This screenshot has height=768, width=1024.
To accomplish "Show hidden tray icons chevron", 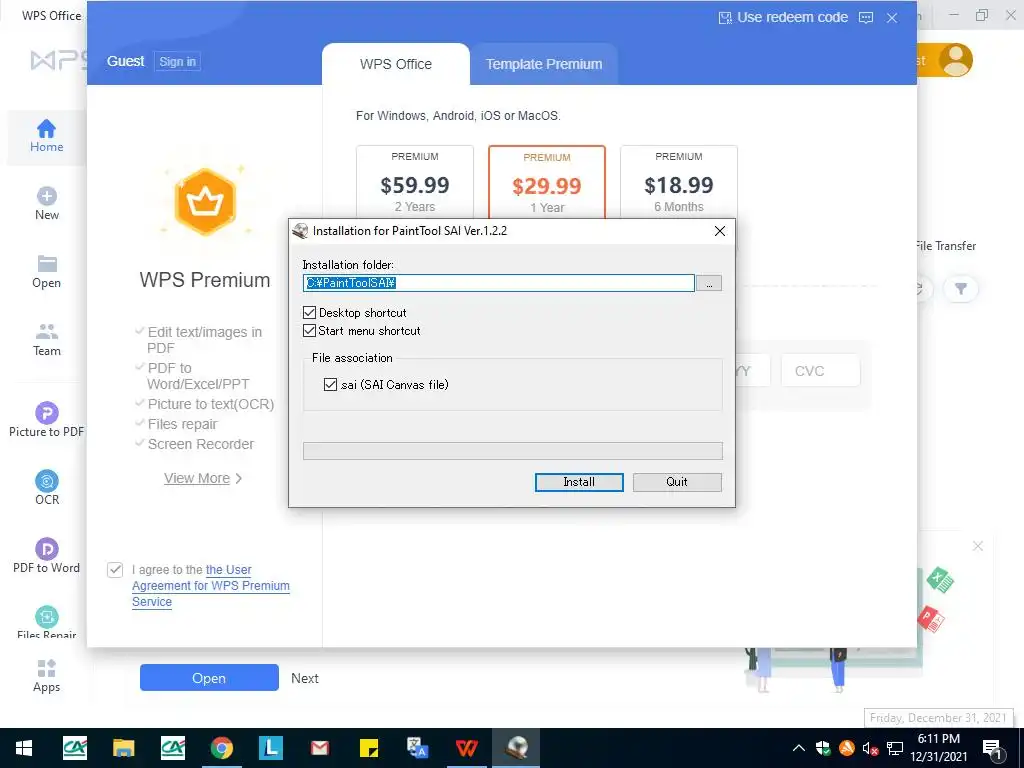I will [x=799, y=748].
